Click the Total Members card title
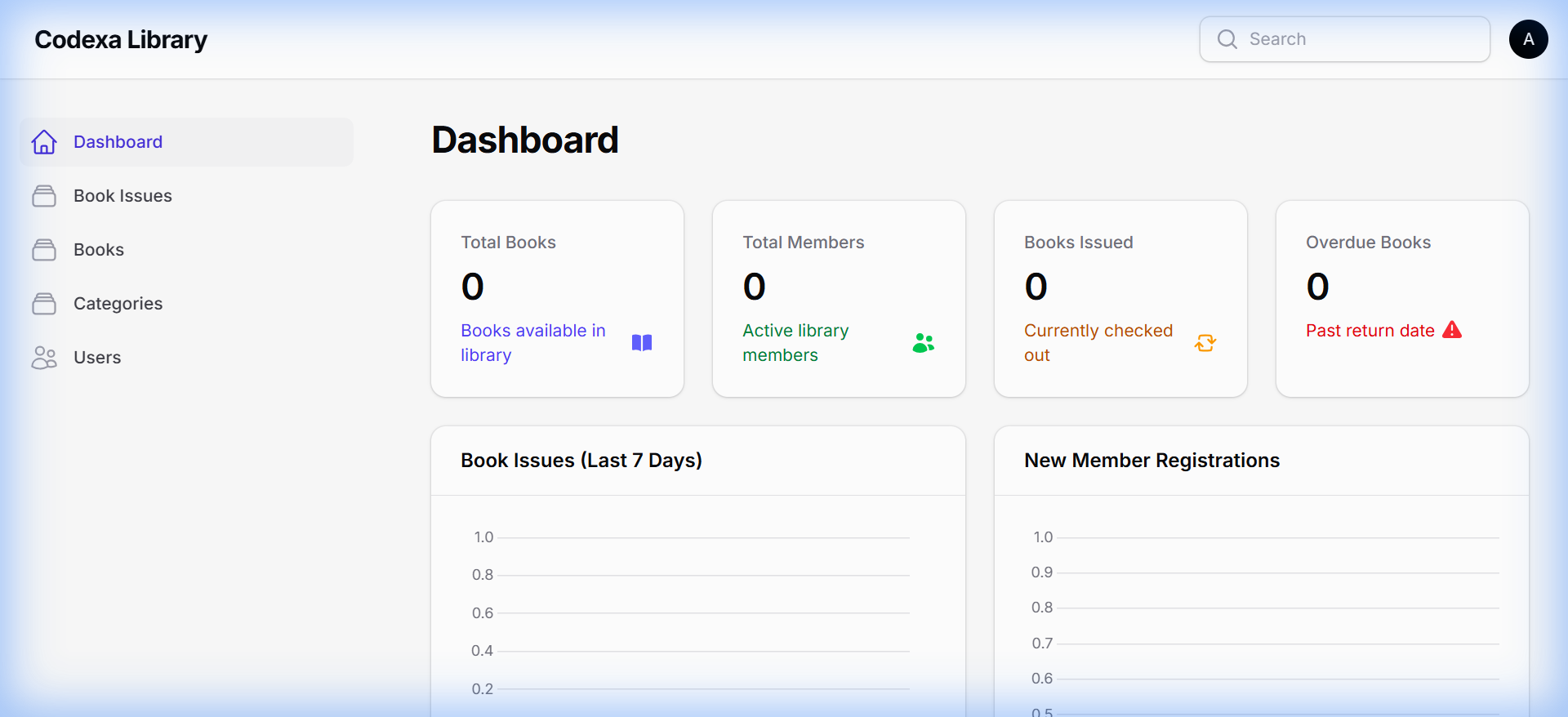 click(x=804, y=243)
